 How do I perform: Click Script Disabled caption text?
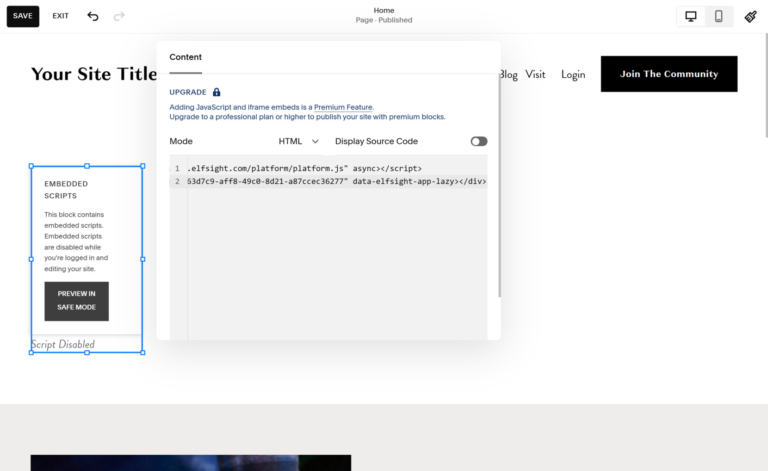(63, 345)
